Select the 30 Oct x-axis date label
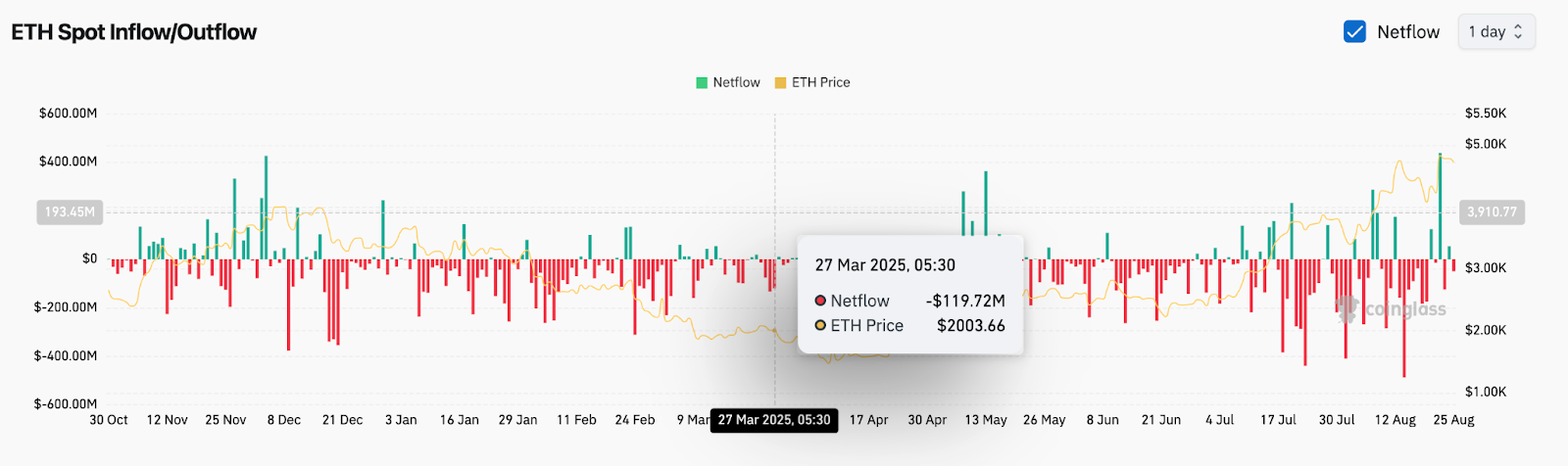 [x=109, y=420]
